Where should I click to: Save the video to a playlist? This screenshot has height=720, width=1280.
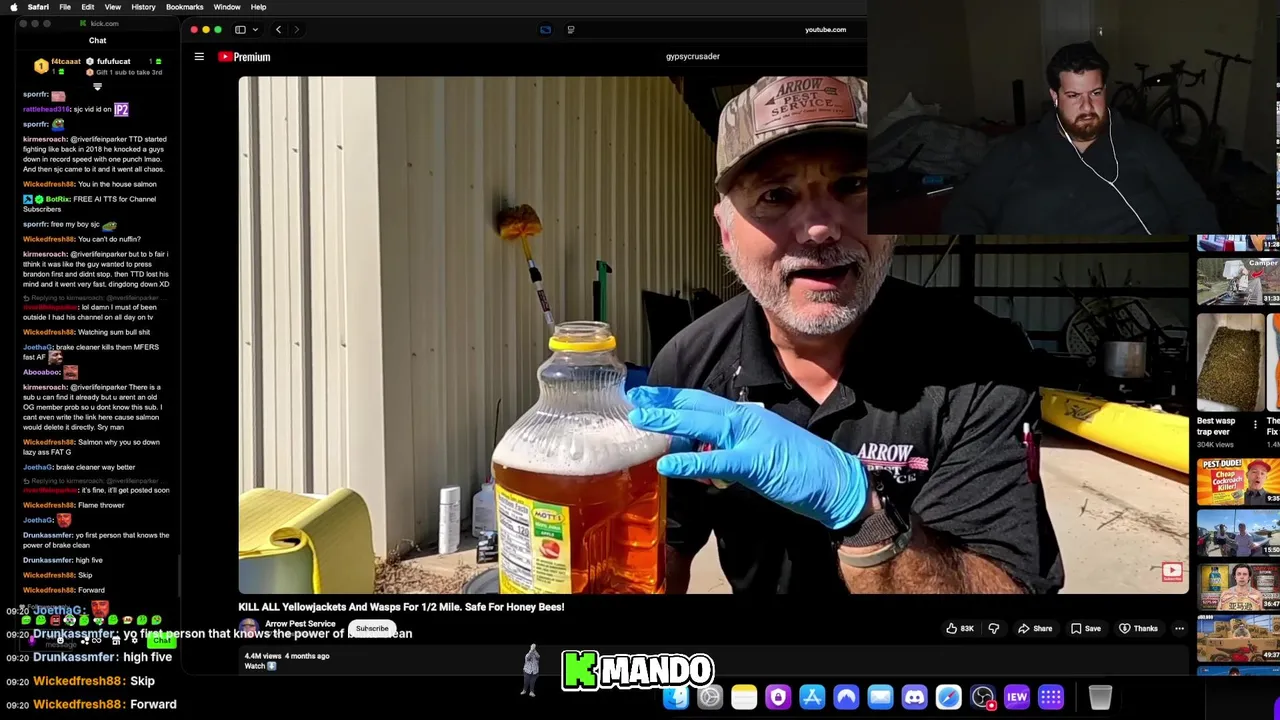point(1086,629)
